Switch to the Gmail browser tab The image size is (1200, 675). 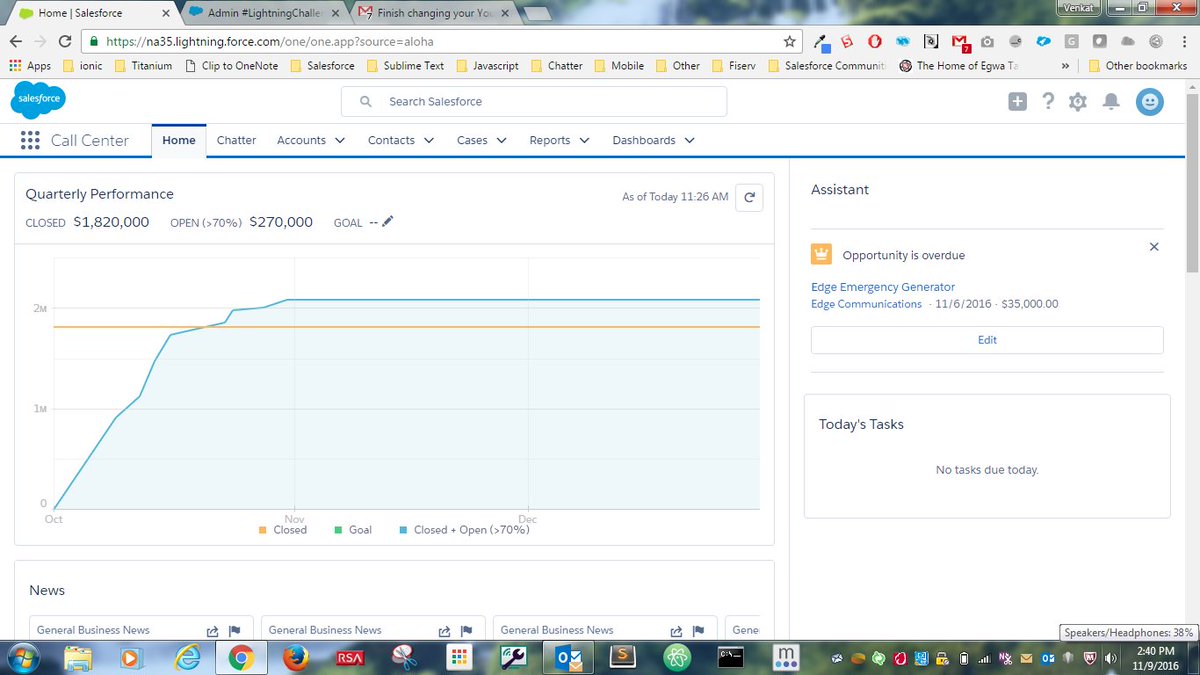pyautogui.click(x=435, y=13)
